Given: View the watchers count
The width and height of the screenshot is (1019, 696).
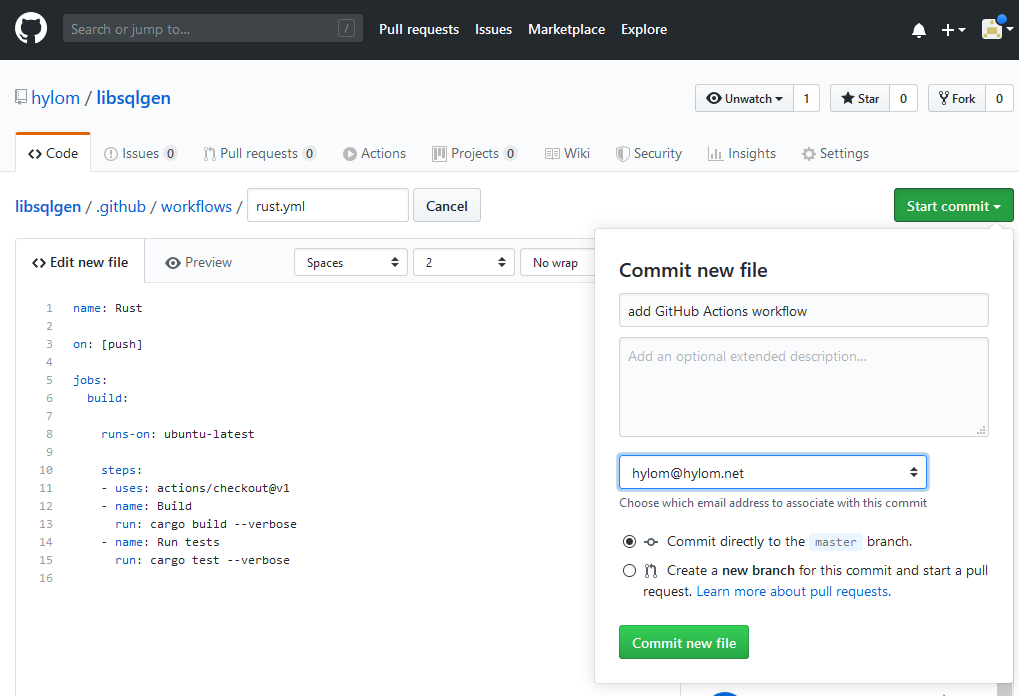Looking at the screenshot, I should click(x=806, y=98).
